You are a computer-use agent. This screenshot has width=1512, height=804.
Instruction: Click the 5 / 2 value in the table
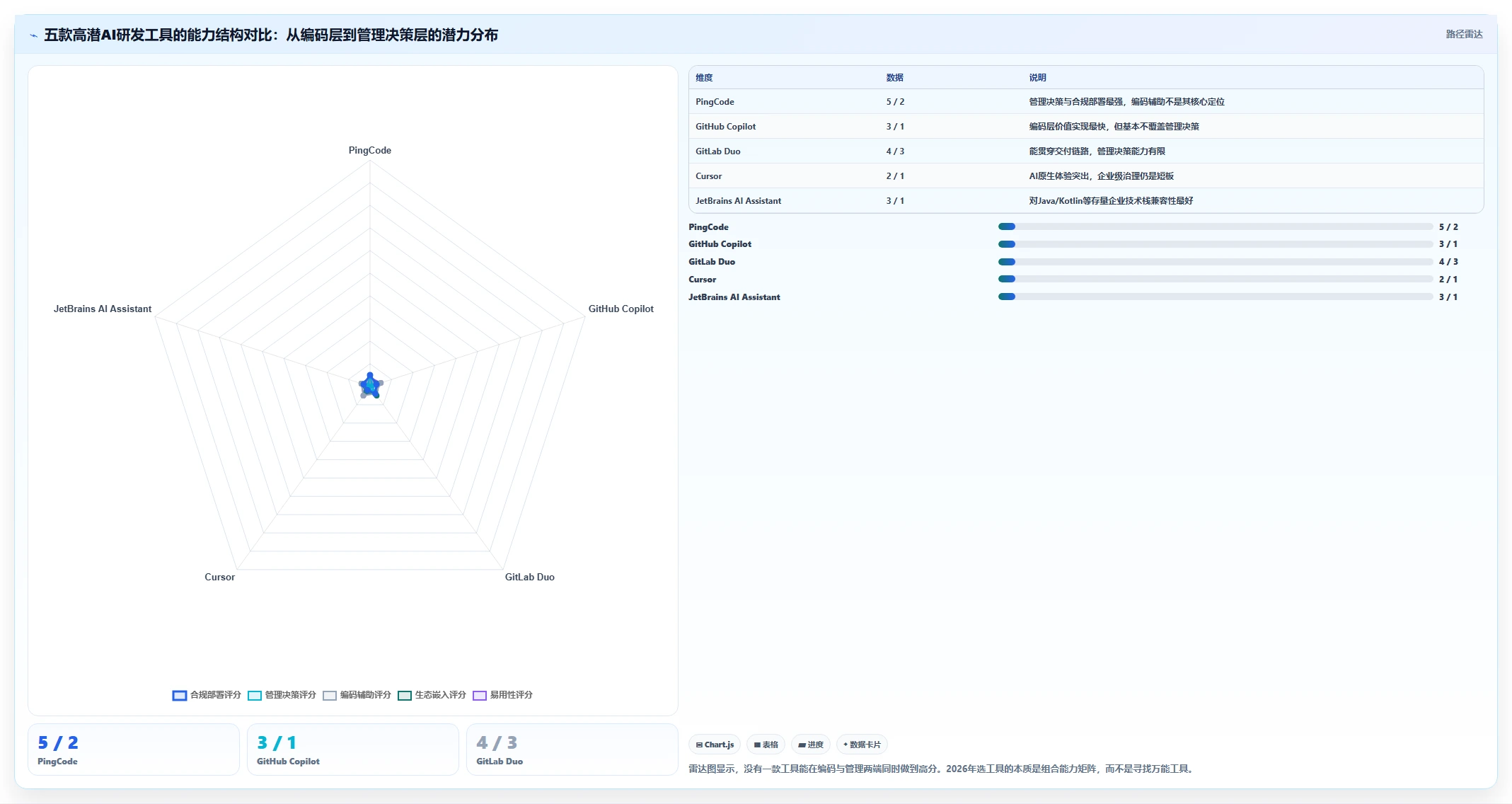coord(895,102)
